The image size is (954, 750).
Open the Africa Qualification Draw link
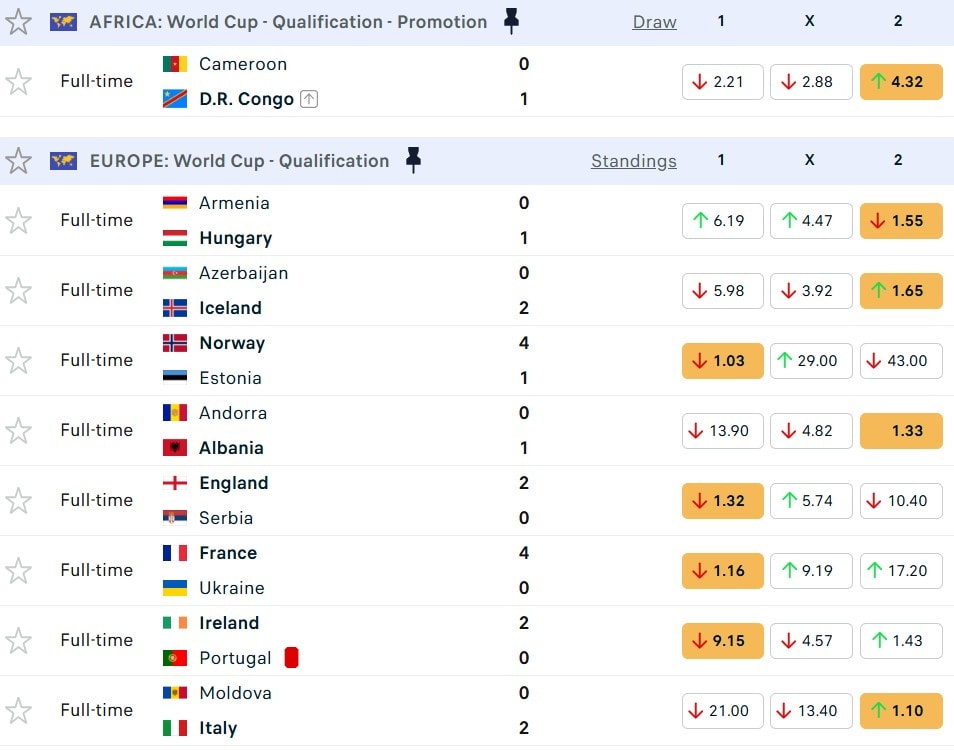[654, 22]
